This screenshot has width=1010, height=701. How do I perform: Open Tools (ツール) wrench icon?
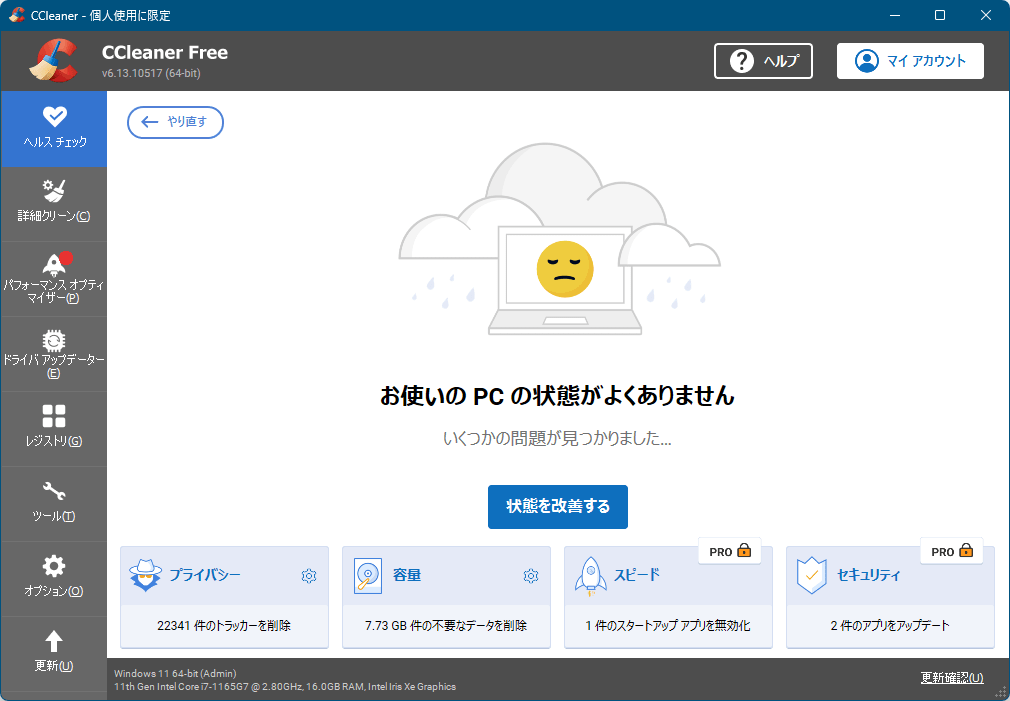point(54,491)
